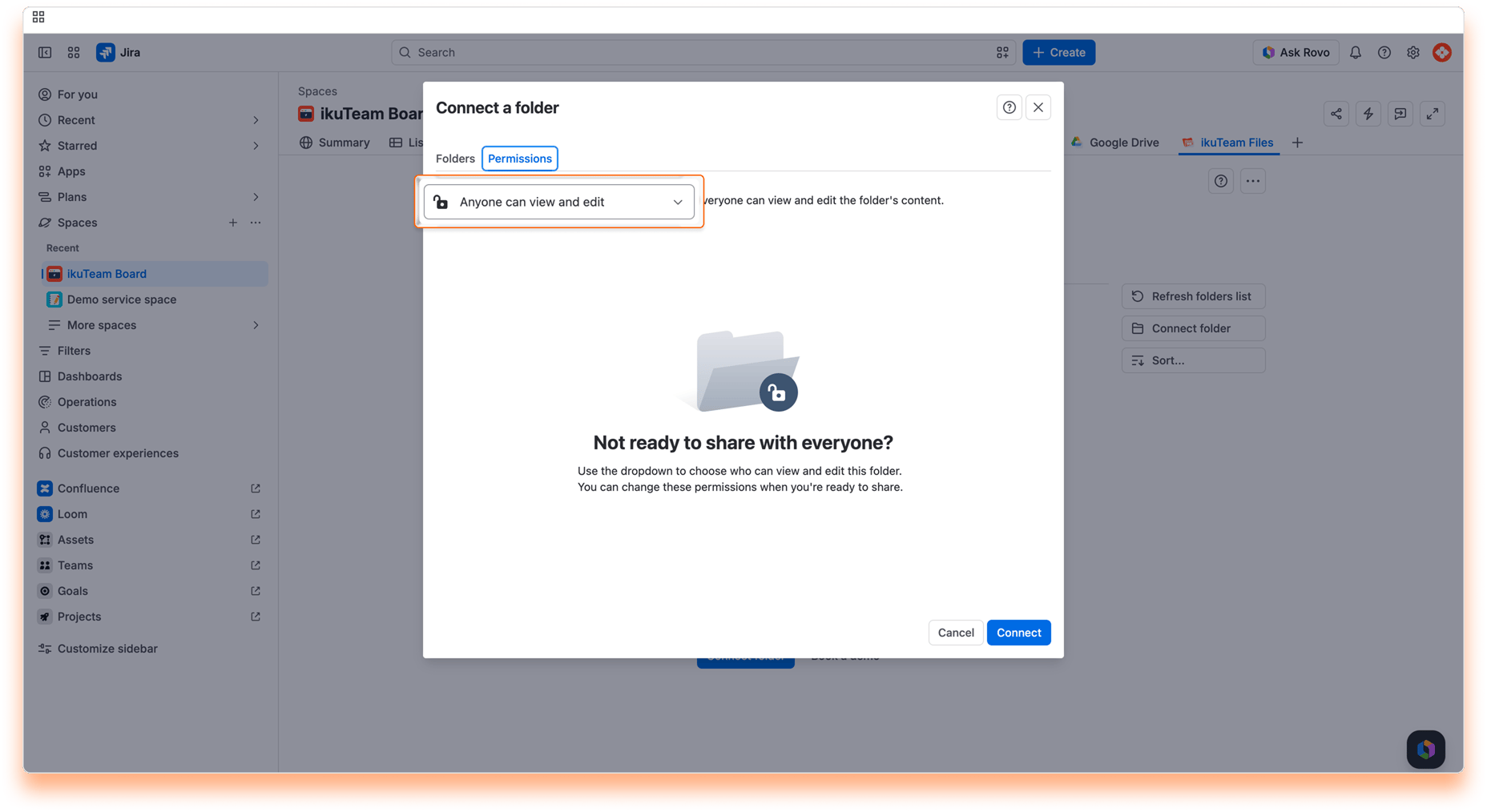Viewport: 1487px width, 812px height.
Task: Switch to the Folders tab
Action: coord(455,159)
